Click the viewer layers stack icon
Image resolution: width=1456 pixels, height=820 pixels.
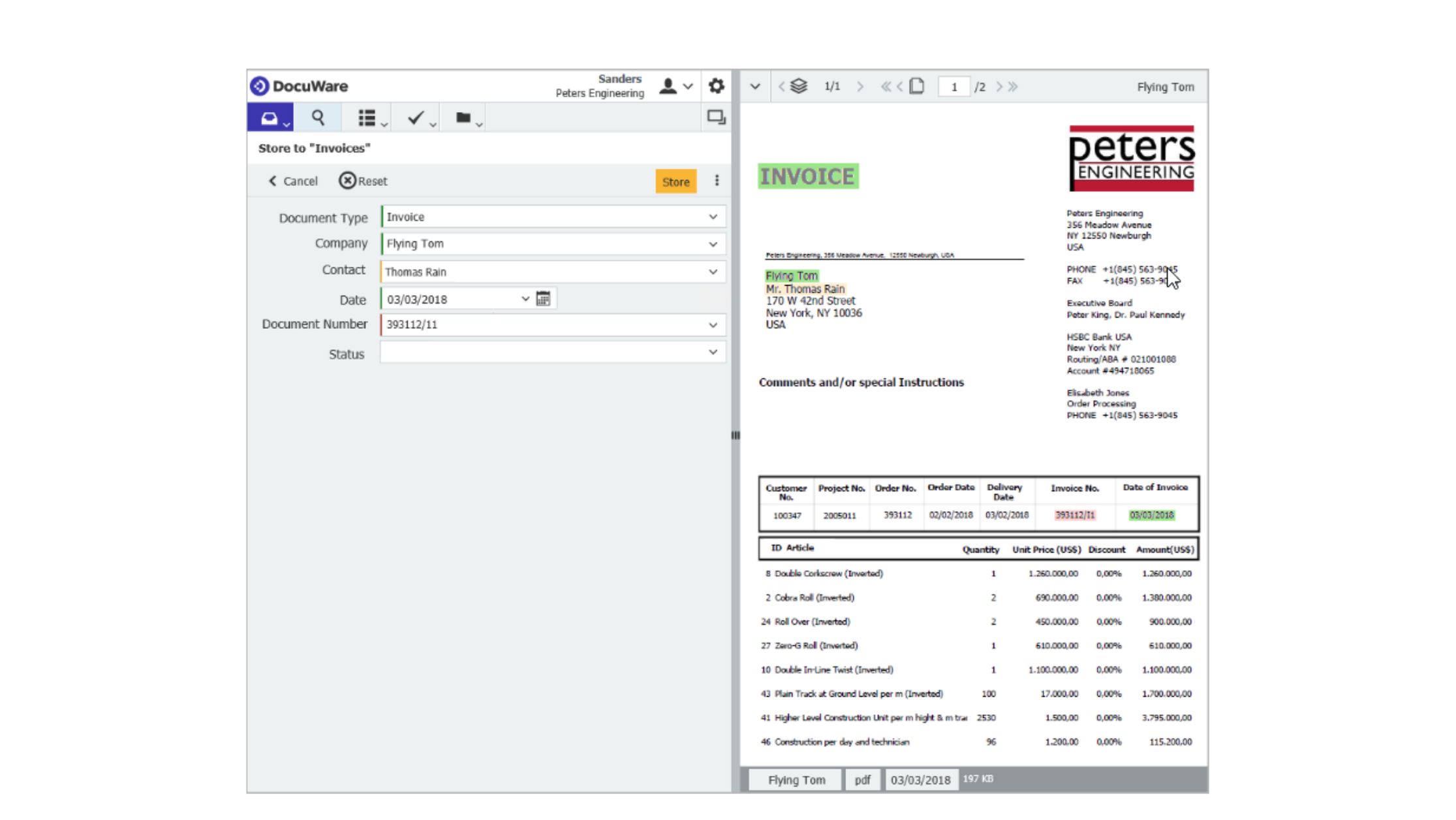[799, 86]
